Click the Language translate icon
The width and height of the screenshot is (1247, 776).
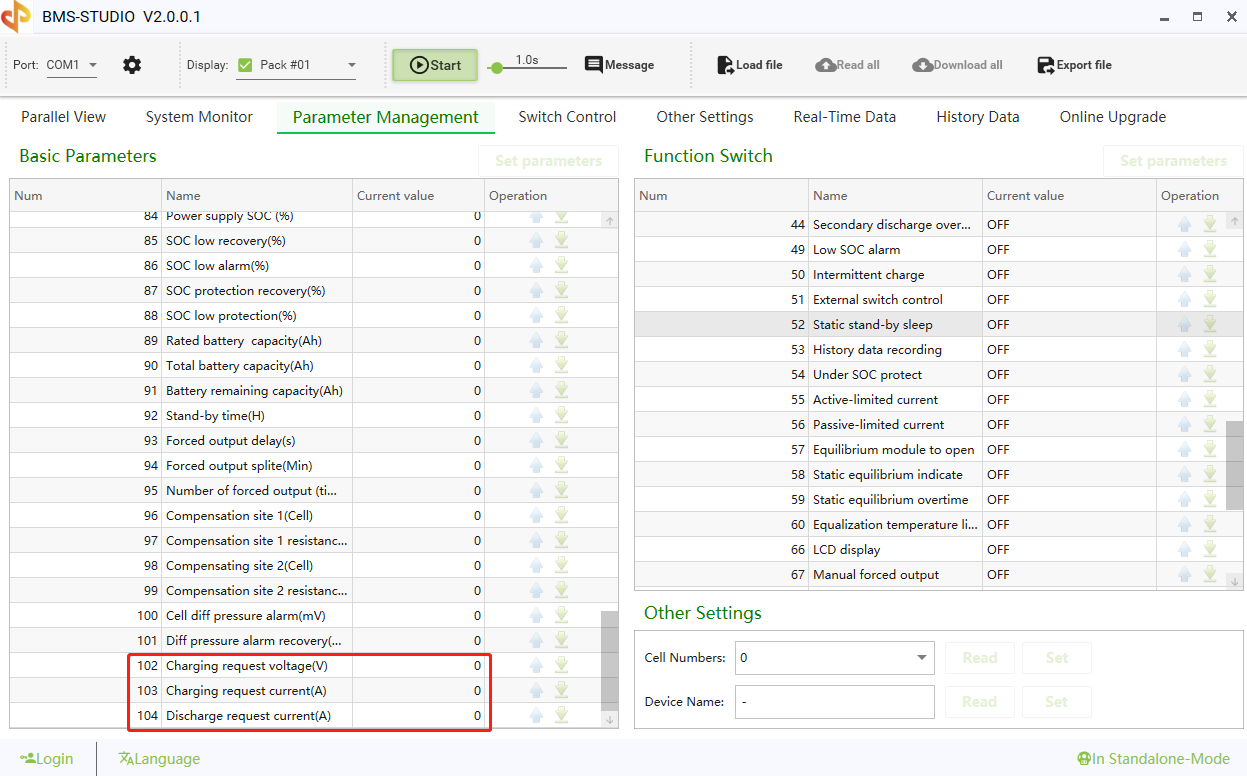pos(126,759)
